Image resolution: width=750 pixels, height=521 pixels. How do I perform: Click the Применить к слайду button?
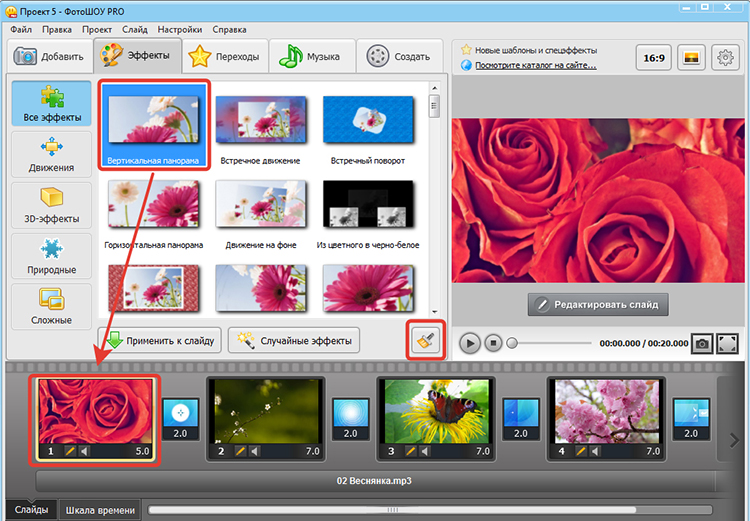click(160, 341)
